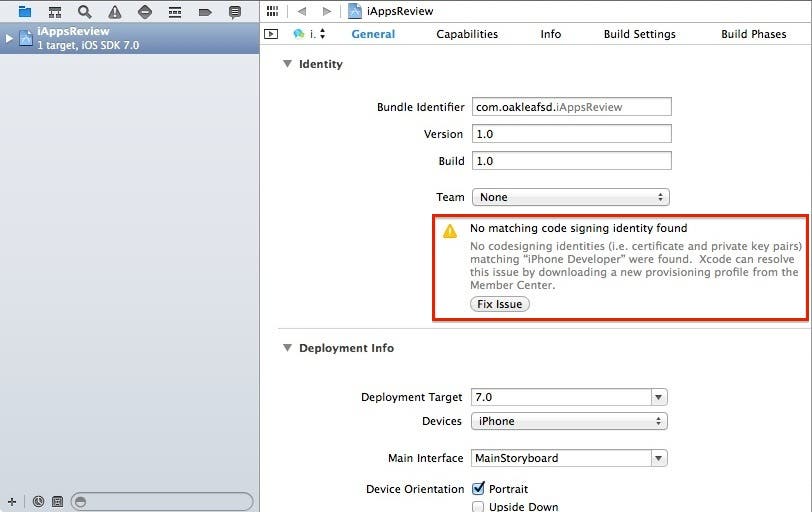The image size is (812, 512).
Task: Go forward with the right arrow
Action: [326, 11]
